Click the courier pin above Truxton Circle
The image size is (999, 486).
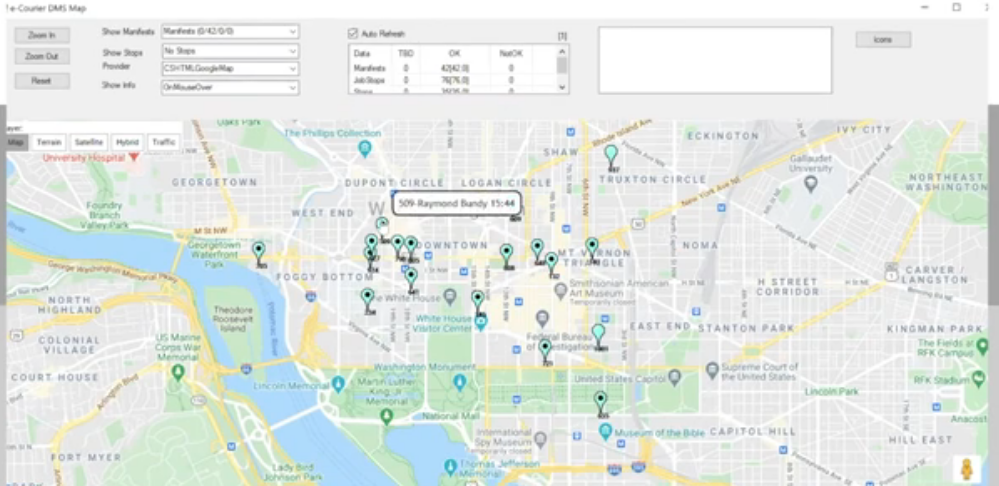click(611, 155)
